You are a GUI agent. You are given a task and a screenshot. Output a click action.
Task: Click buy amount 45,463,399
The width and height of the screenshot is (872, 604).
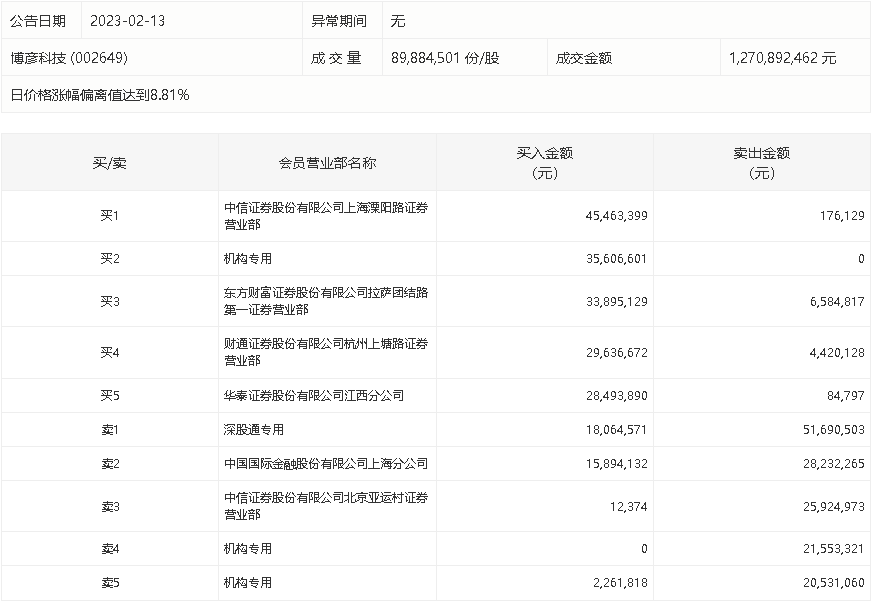(x=616, y=216)
